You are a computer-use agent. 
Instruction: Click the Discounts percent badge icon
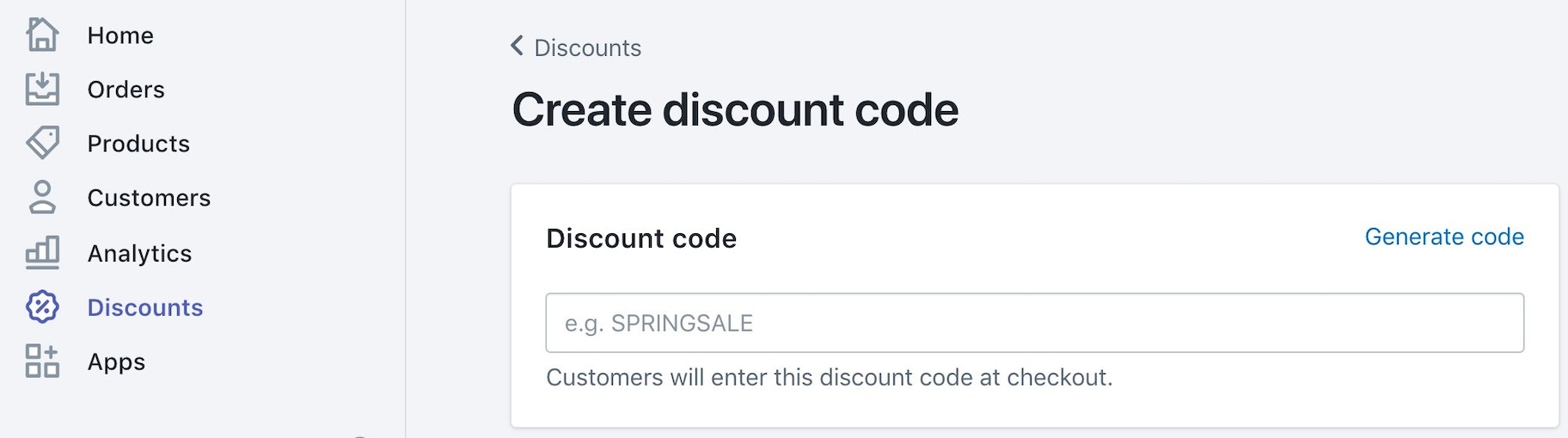(42, 306)
